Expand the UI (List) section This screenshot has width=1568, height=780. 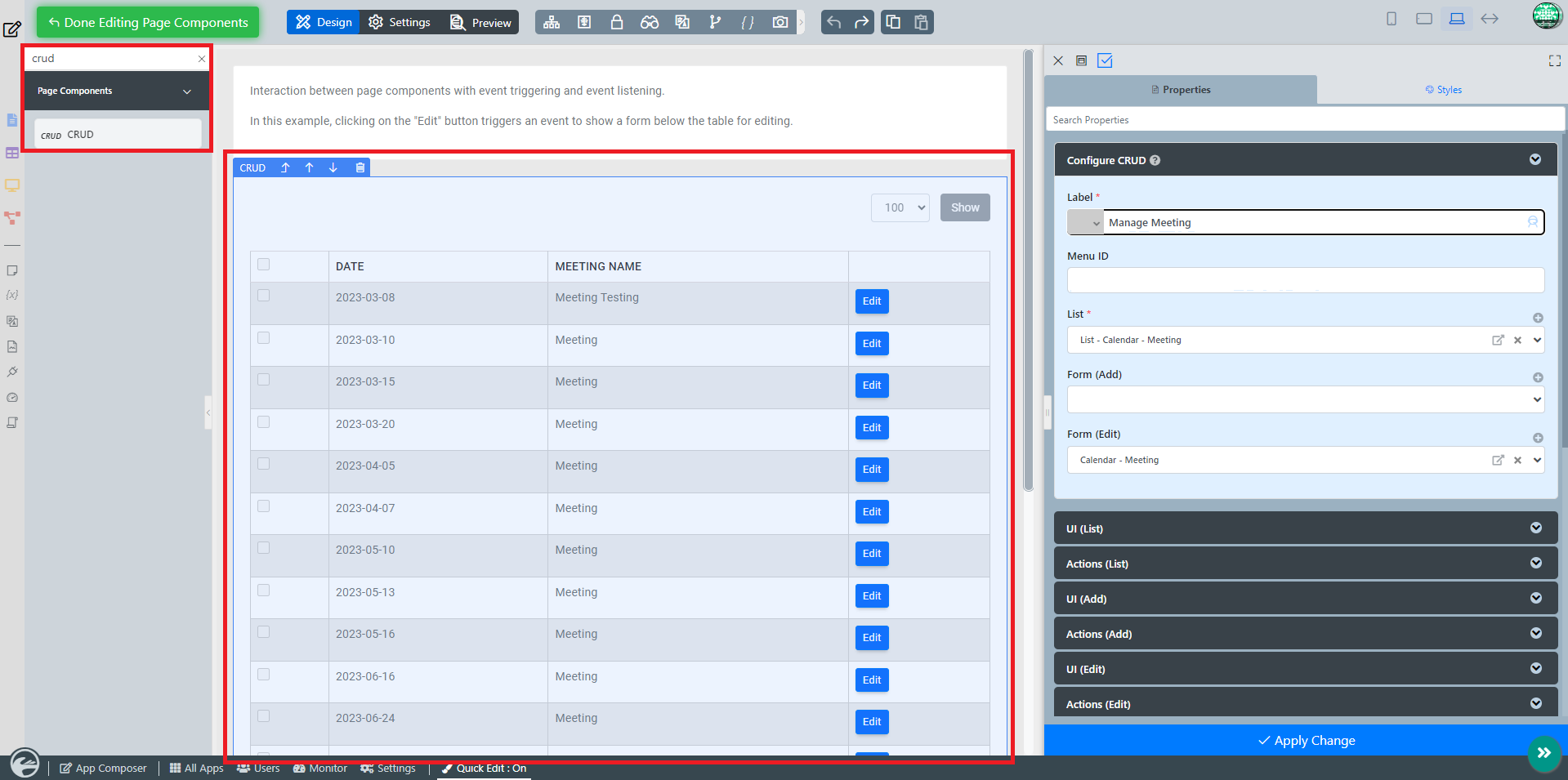pyautogui.click(x=1306, y=528)
